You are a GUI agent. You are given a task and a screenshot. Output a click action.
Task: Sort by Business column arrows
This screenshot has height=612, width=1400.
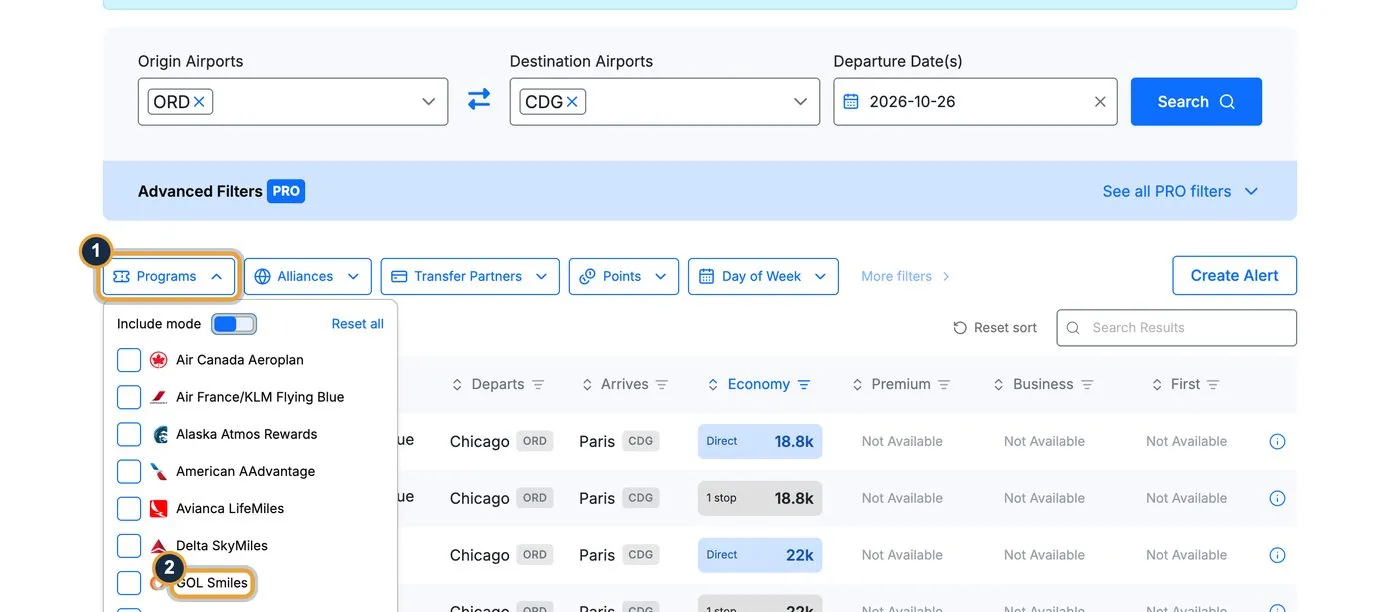[x=1000, y=384]
